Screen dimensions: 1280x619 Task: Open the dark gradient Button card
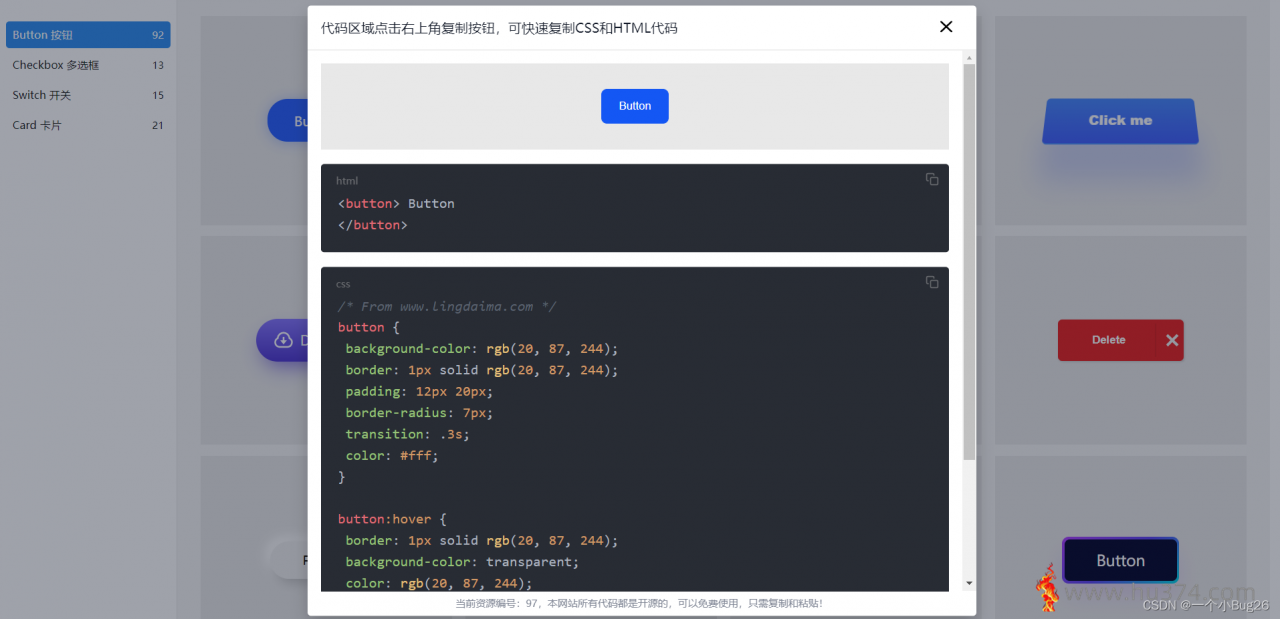click(1120, 561)
